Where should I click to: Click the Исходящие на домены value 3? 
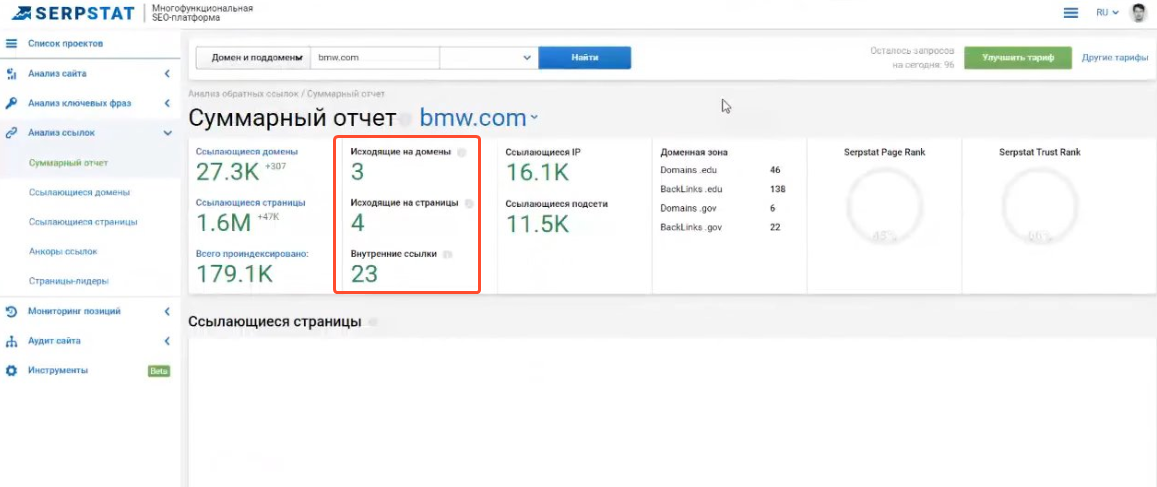pos(357,172)
